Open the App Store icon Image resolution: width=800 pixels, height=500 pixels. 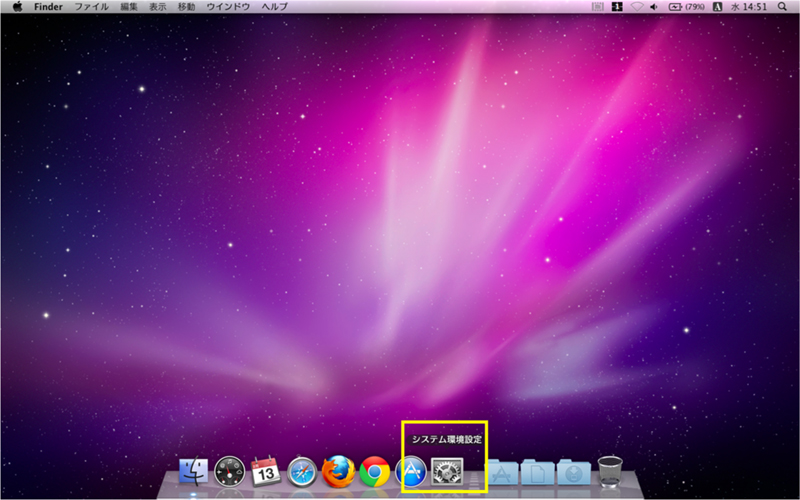pyautogui.click(x=411, y=470)
